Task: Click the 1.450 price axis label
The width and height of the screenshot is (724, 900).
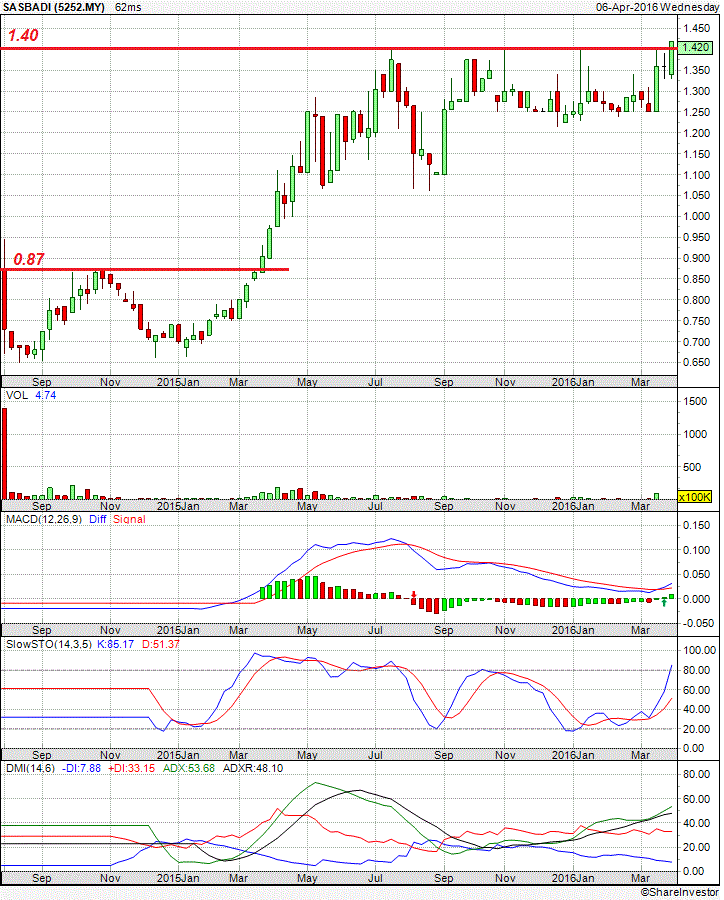Action: 696,28
